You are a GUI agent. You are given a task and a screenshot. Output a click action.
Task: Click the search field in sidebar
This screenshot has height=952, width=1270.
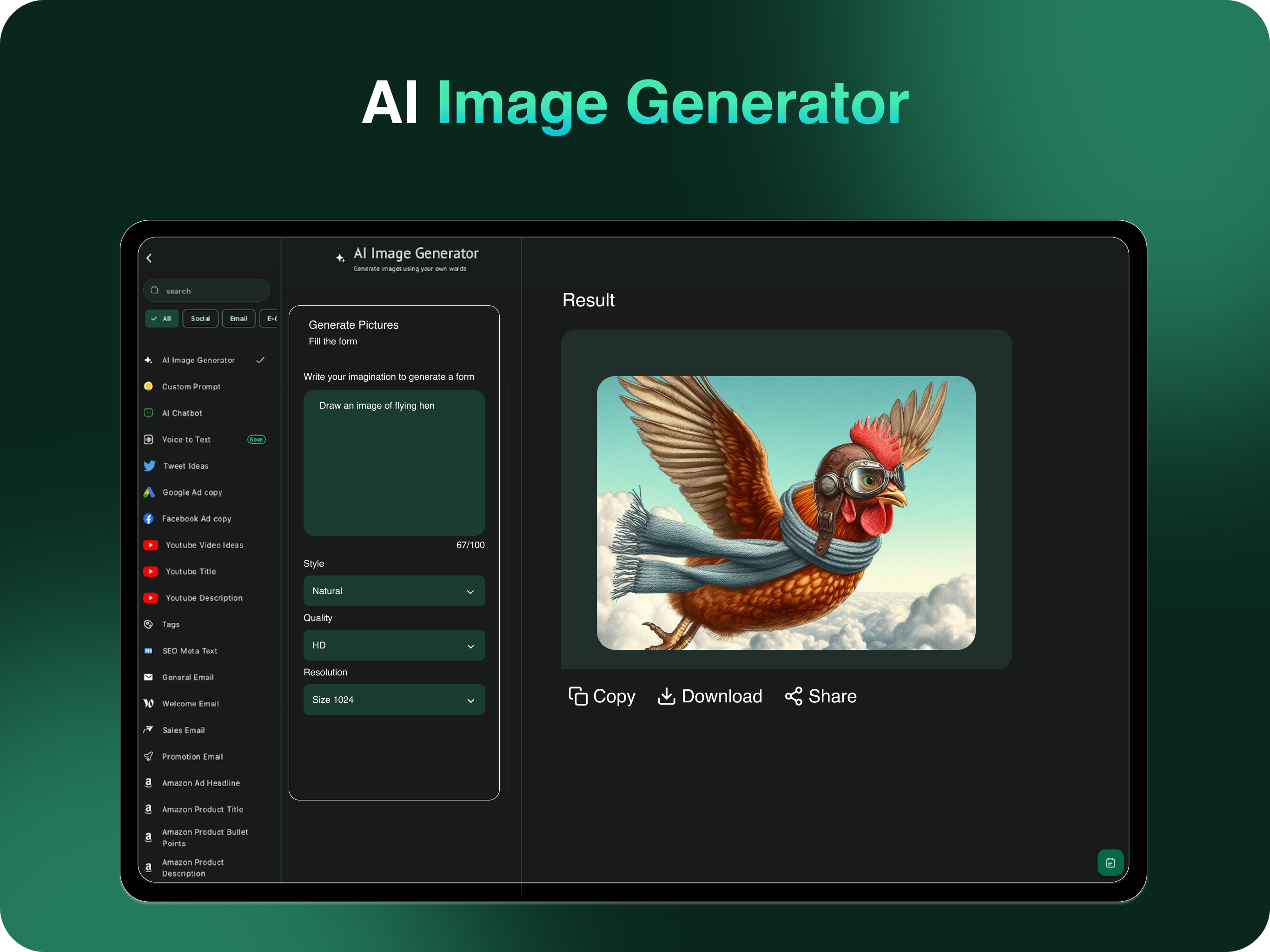tap(212, 291)
